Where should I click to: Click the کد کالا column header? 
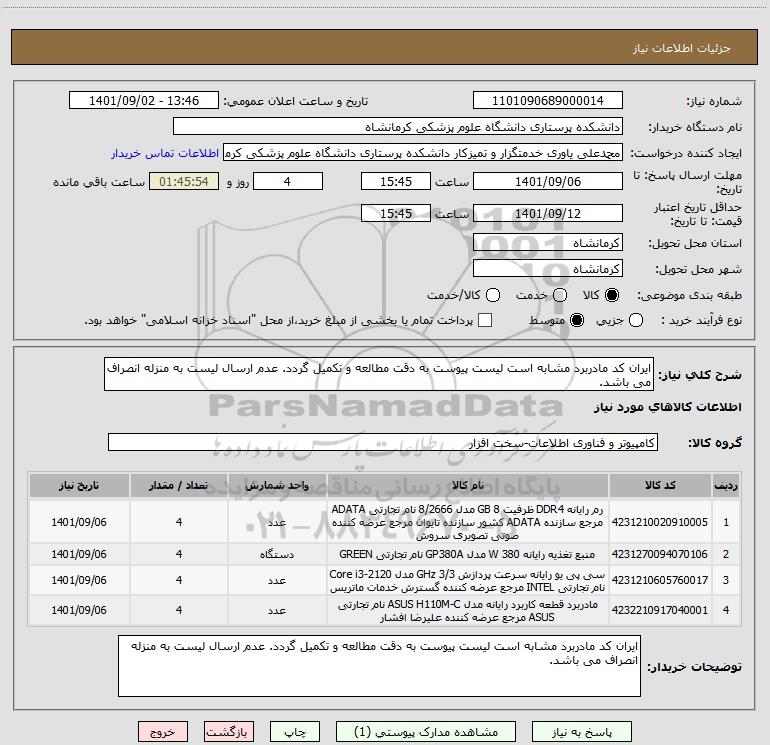tap(660, 485)
